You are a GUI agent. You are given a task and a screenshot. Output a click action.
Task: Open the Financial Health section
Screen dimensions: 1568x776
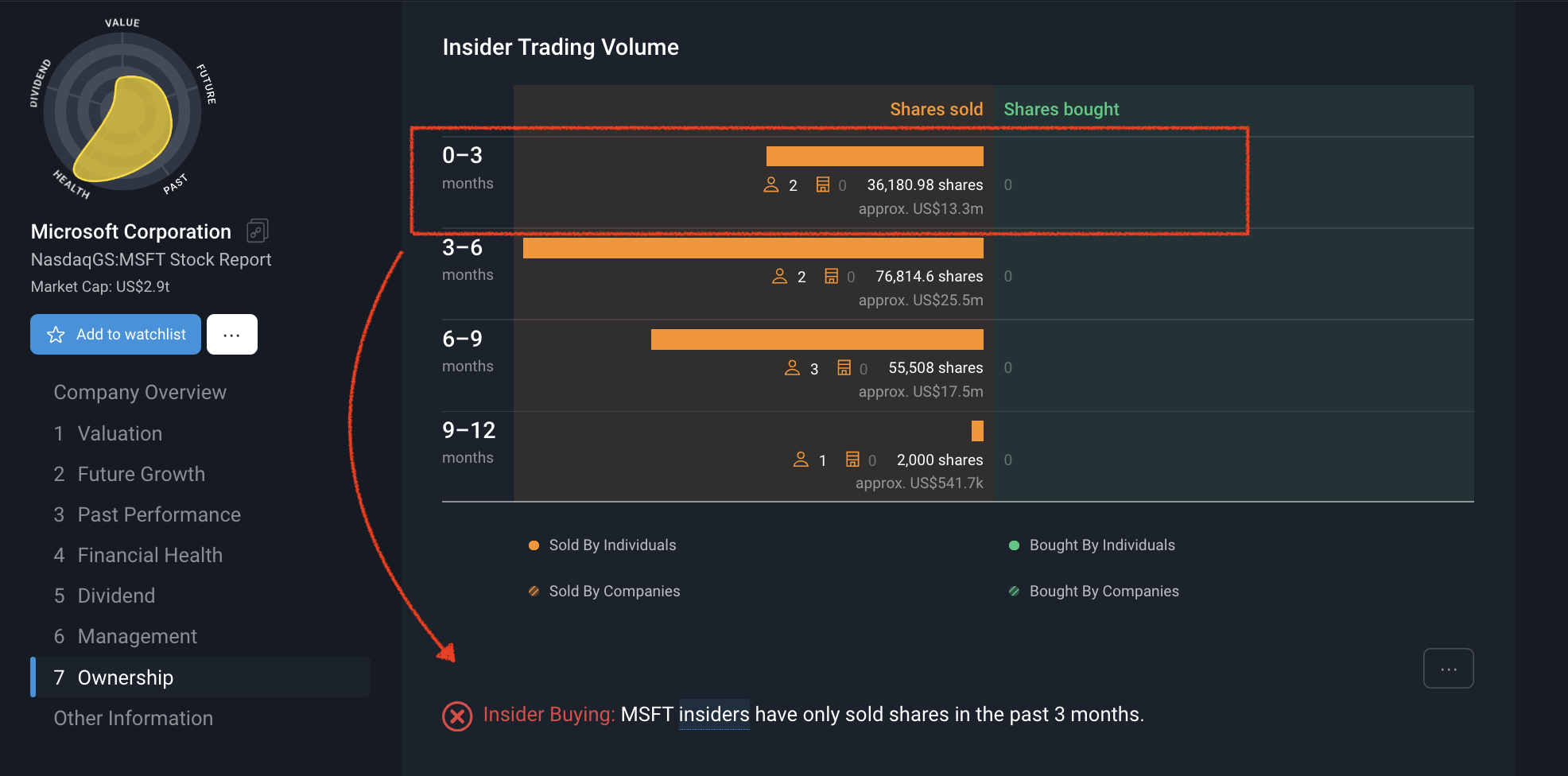pos(149,555)
